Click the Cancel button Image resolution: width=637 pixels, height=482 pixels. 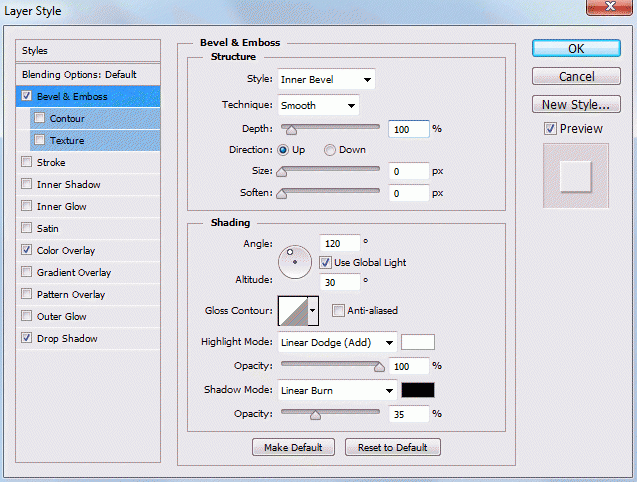(x=576, y=76)
